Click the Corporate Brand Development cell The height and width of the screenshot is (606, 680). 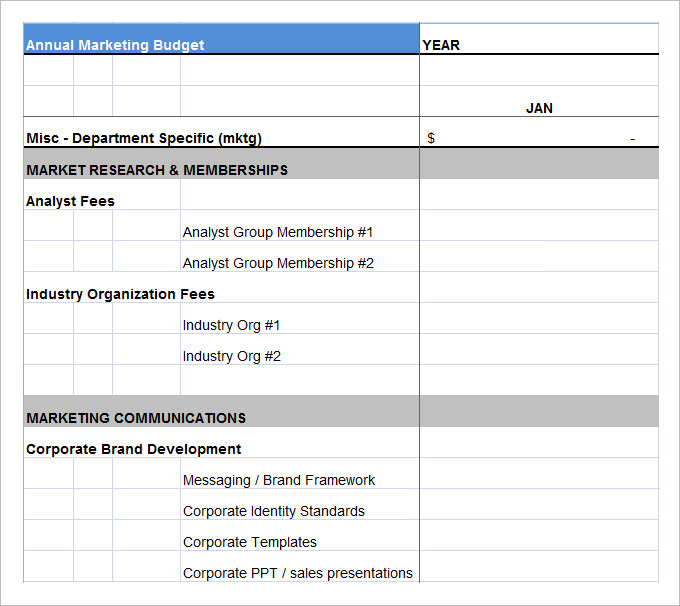pos(133,449)
